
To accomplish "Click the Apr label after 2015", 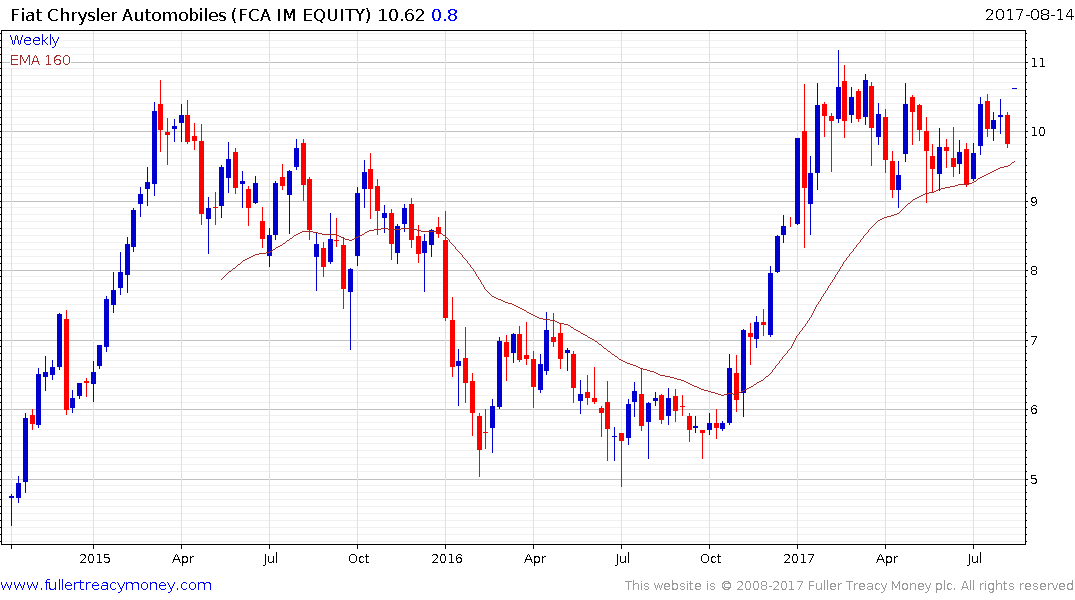I will [183, 558].
